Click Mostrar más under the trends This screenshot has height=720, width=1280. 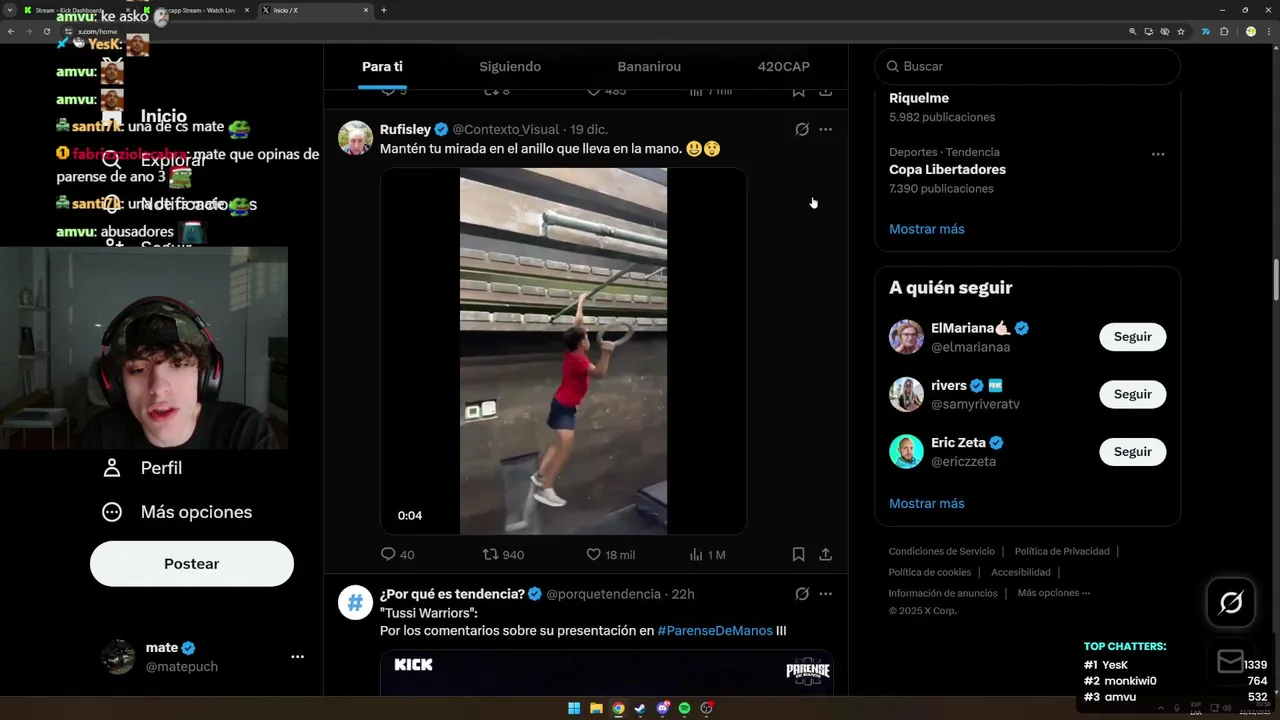[x=927, y=229]
